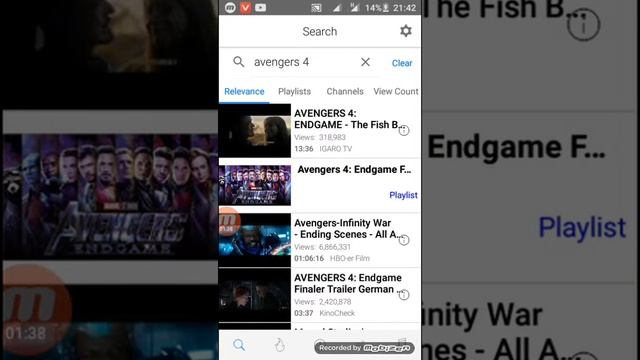Switch to the Channels tab
This screenshot has height=360, width=640.
coord(345,91)
